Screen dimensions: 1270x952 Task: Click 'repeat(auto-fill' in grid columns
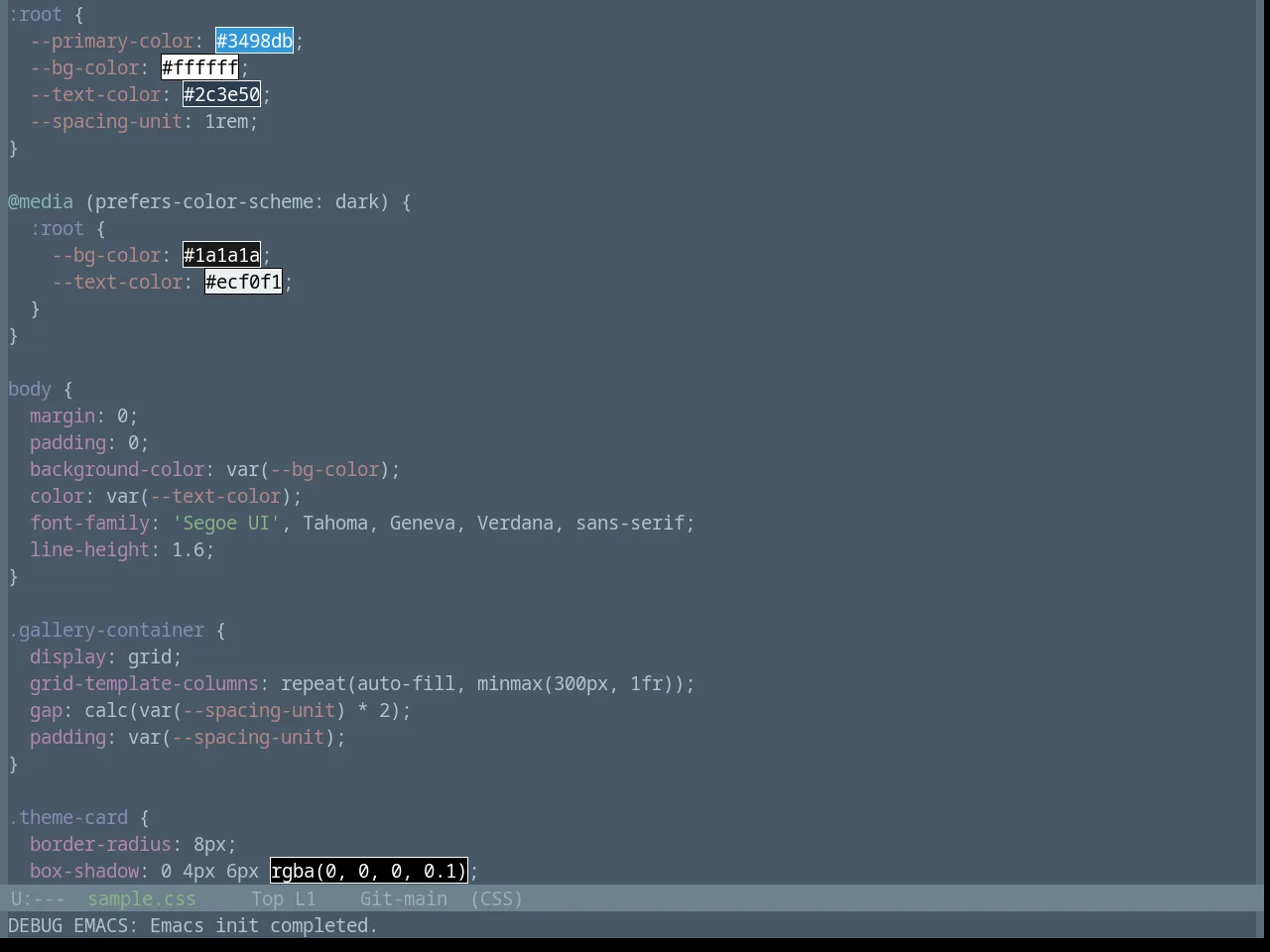[368, 683]
